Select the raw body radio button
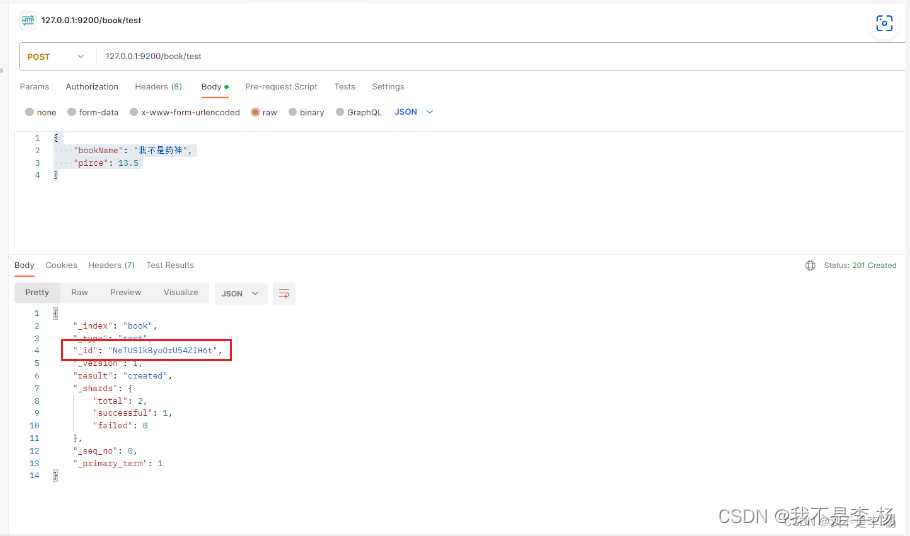 pos(255,112)
